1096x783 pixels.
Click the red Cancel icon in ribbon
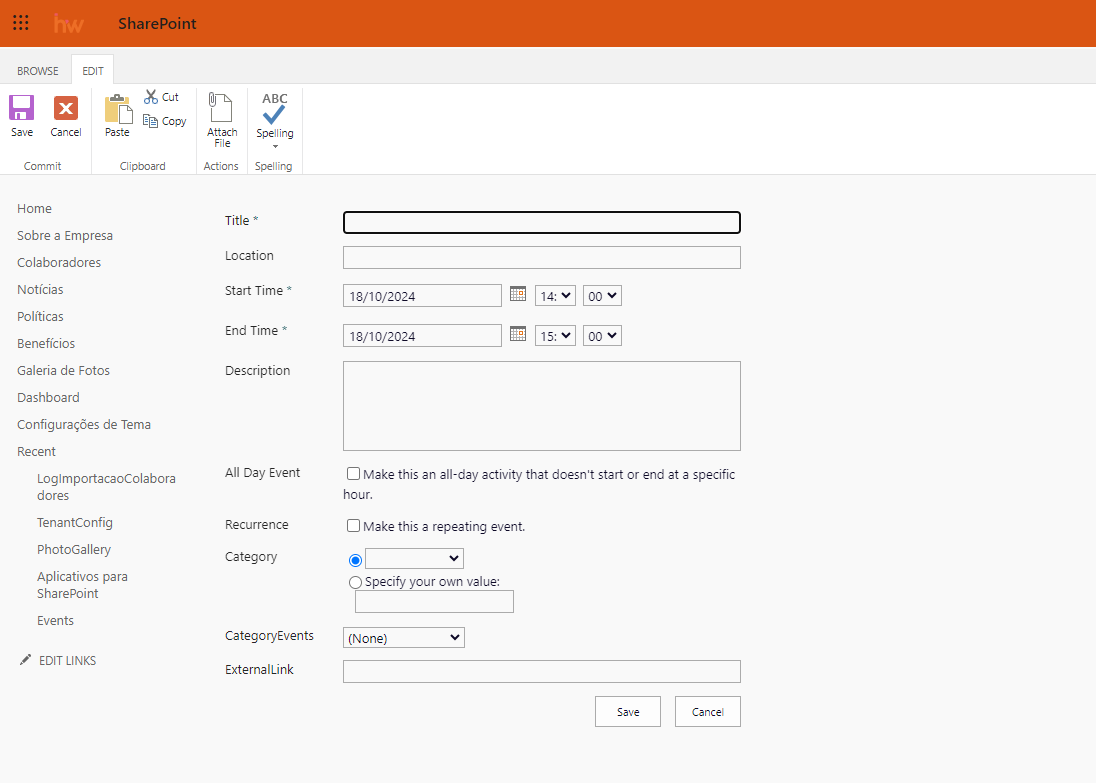pos(66,108)
